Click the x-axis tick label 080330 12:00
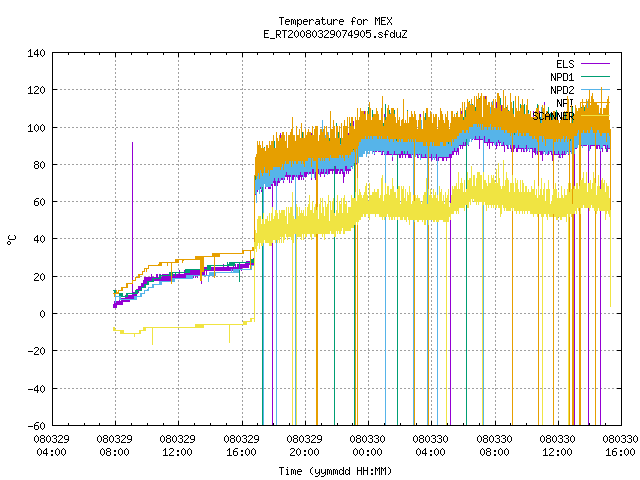Viewport: 640px width, 480px height. coord(557,446)
